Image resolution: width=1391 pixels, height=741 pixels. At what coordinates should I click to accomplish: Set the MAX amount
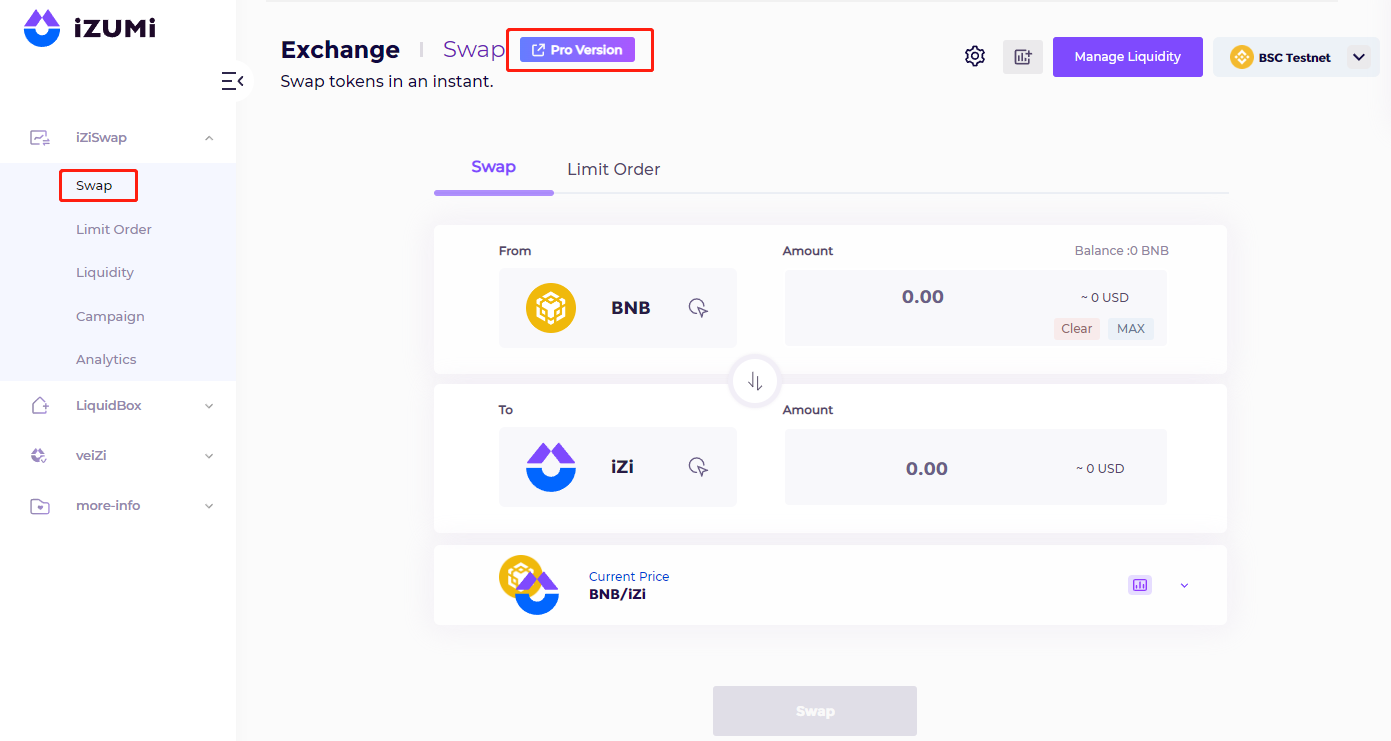pos(1131,329)
